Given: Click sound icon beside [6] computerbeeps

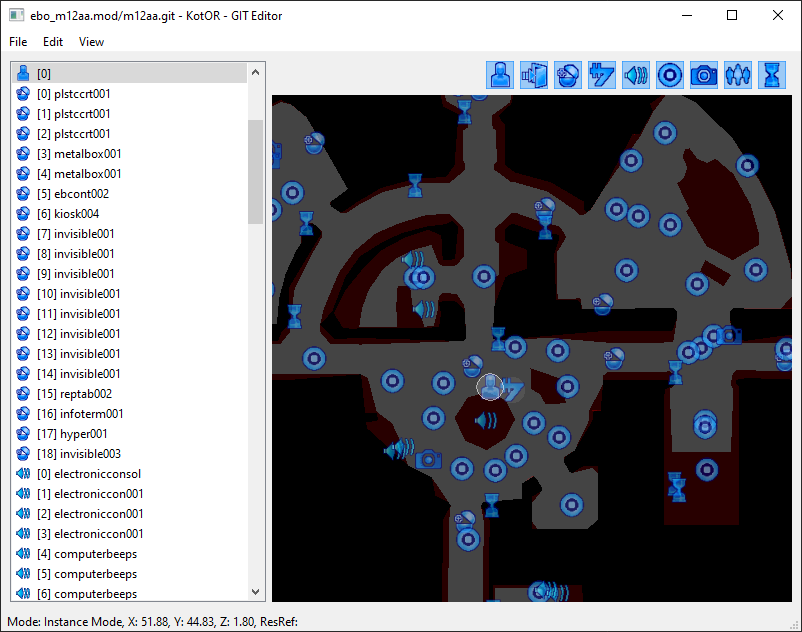Looking at the screenshot, I should point(23,594).
